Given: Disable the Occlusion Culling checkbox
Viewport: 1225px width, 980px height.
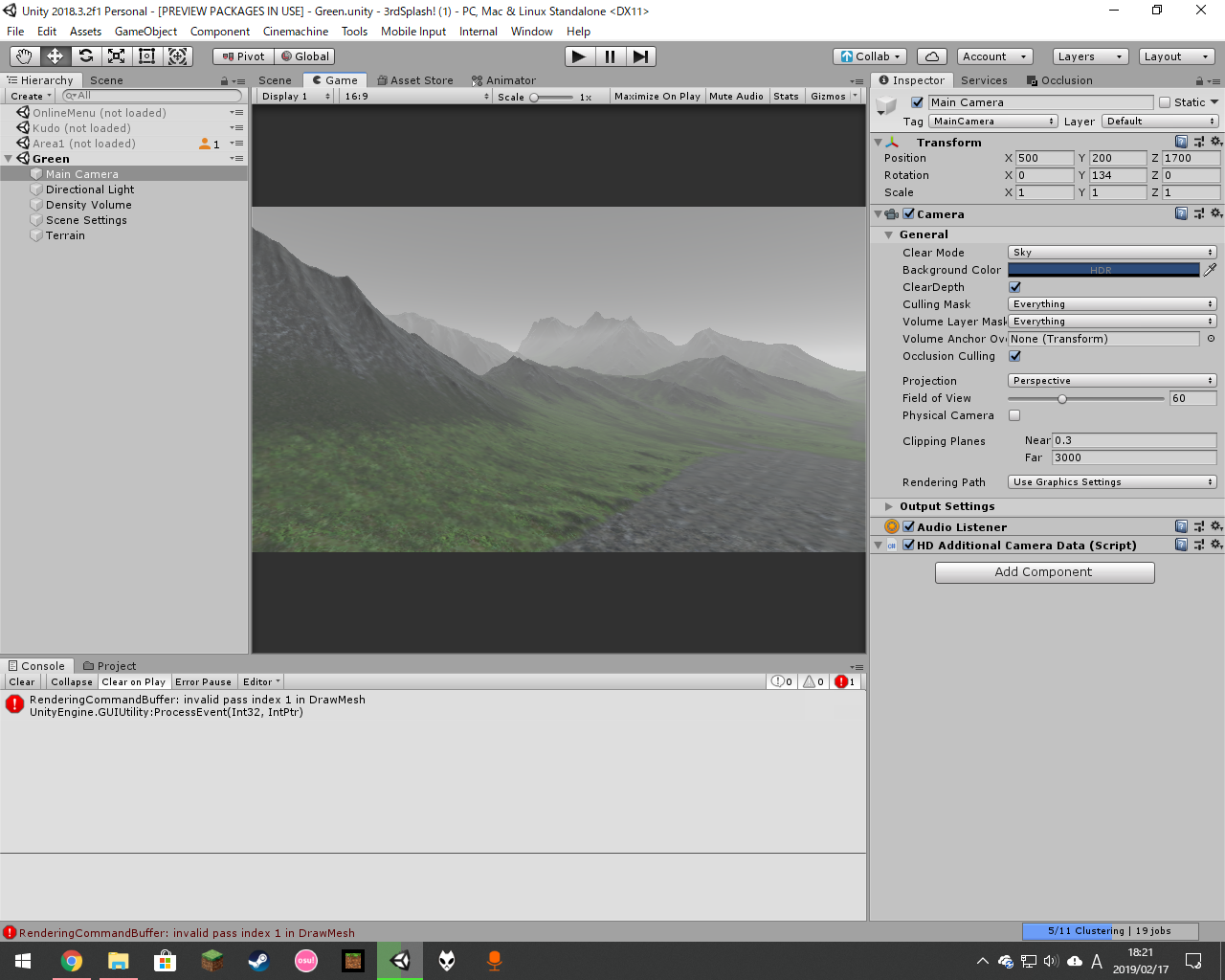Looking at the screenshot, I should [x=1014, y=356].
